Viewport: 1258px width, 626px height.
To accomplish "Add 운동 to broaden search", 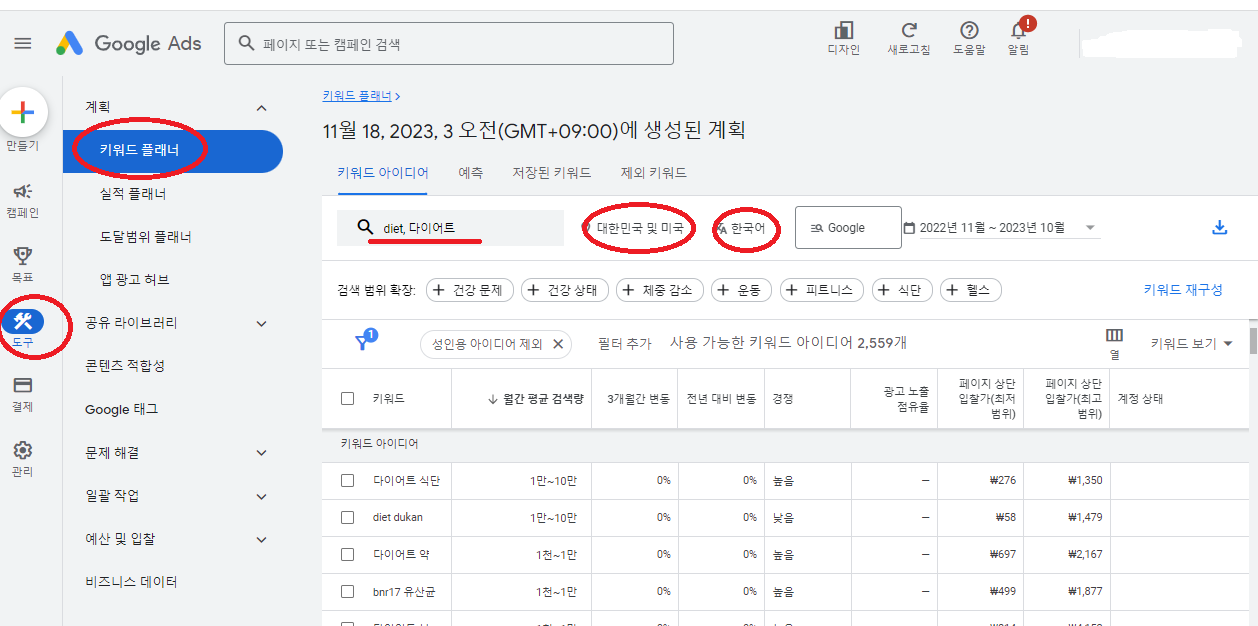I will [741, 290].
